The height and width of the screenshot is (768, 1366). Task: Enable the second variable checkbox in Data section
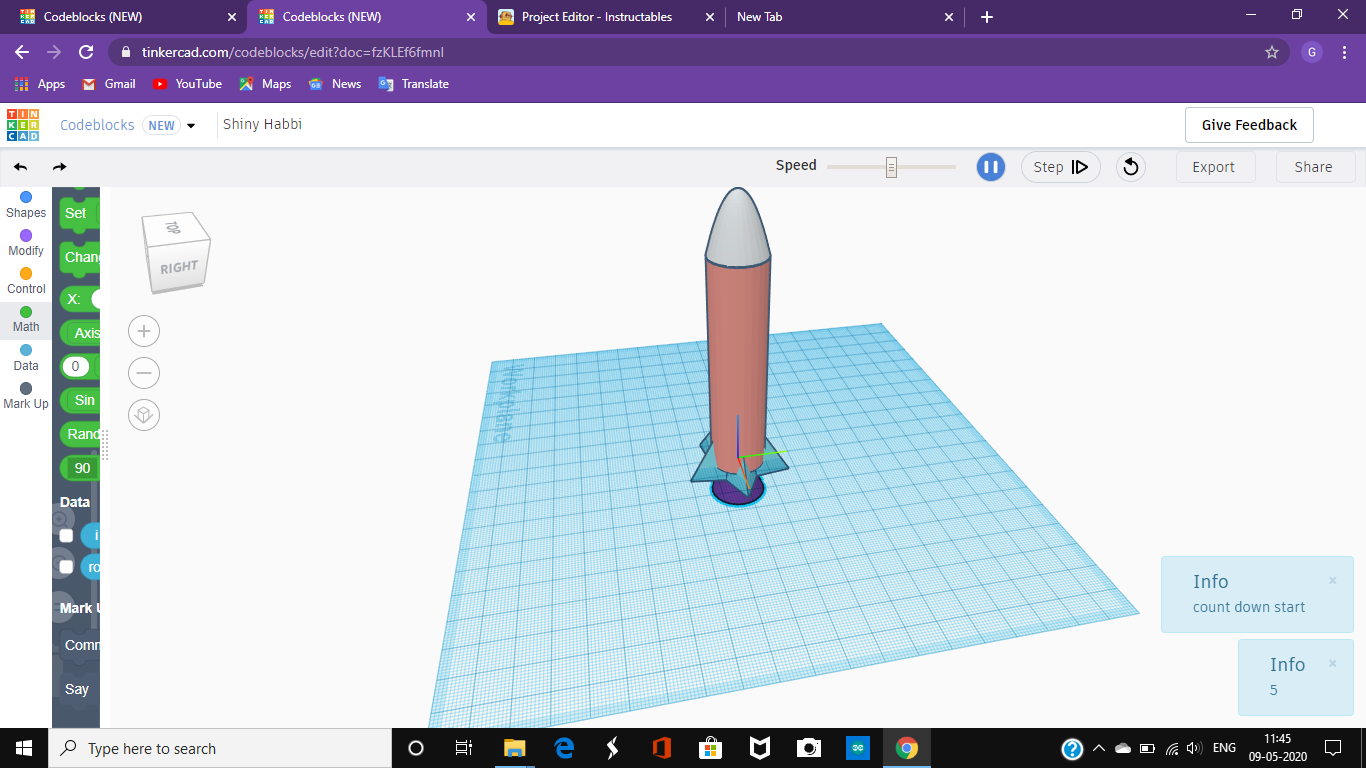(66, 566)
